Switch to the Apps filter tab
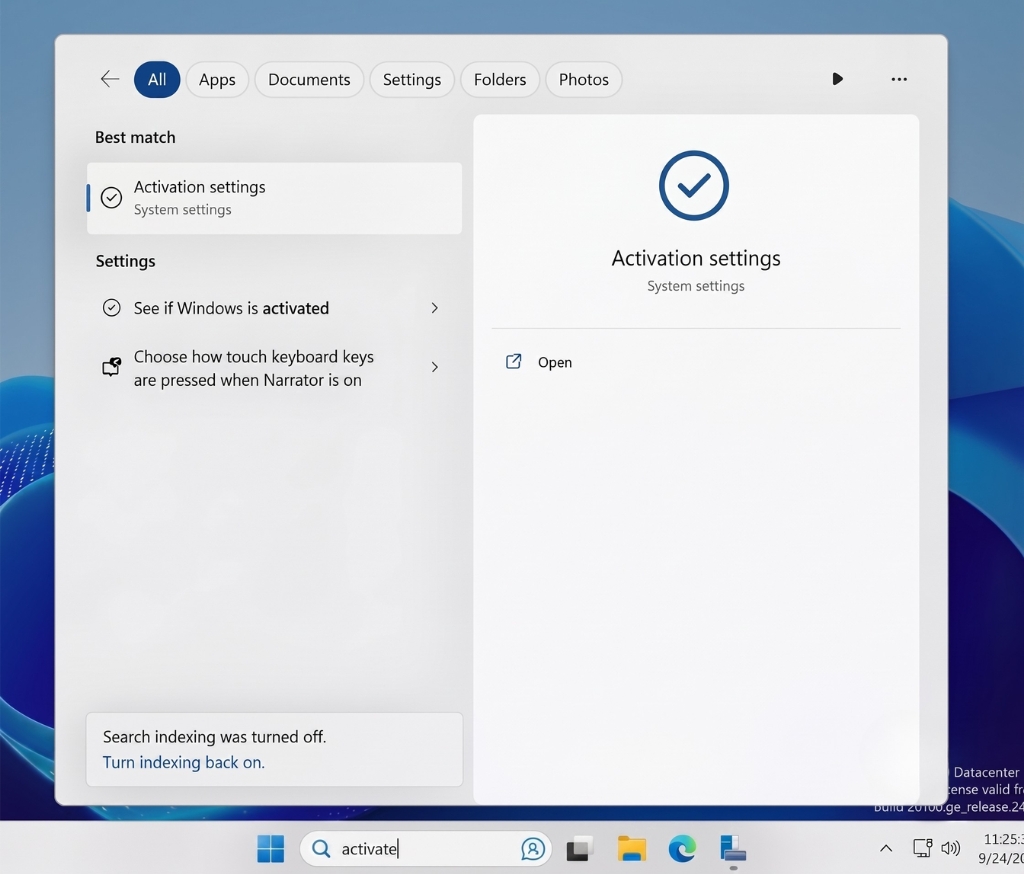Image resolution: width=1024 pixels, height=874 pixels. click(217, 80)
